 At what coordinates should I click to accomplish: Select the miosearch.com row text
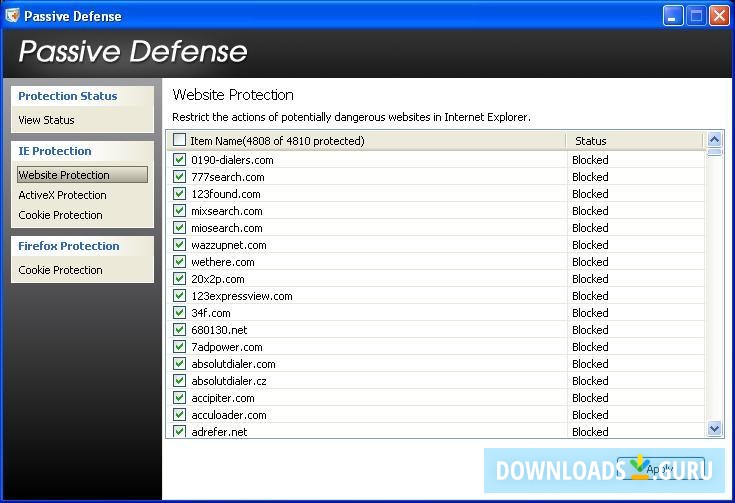(226, 228)
